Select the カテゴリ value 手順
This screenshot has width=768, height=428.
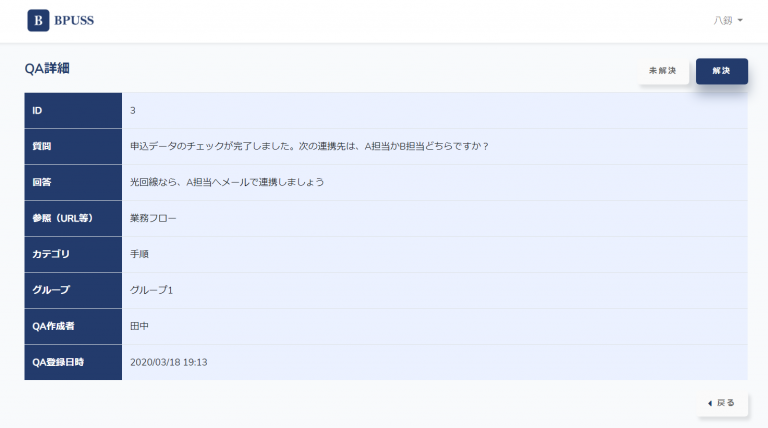coord(140,254)
